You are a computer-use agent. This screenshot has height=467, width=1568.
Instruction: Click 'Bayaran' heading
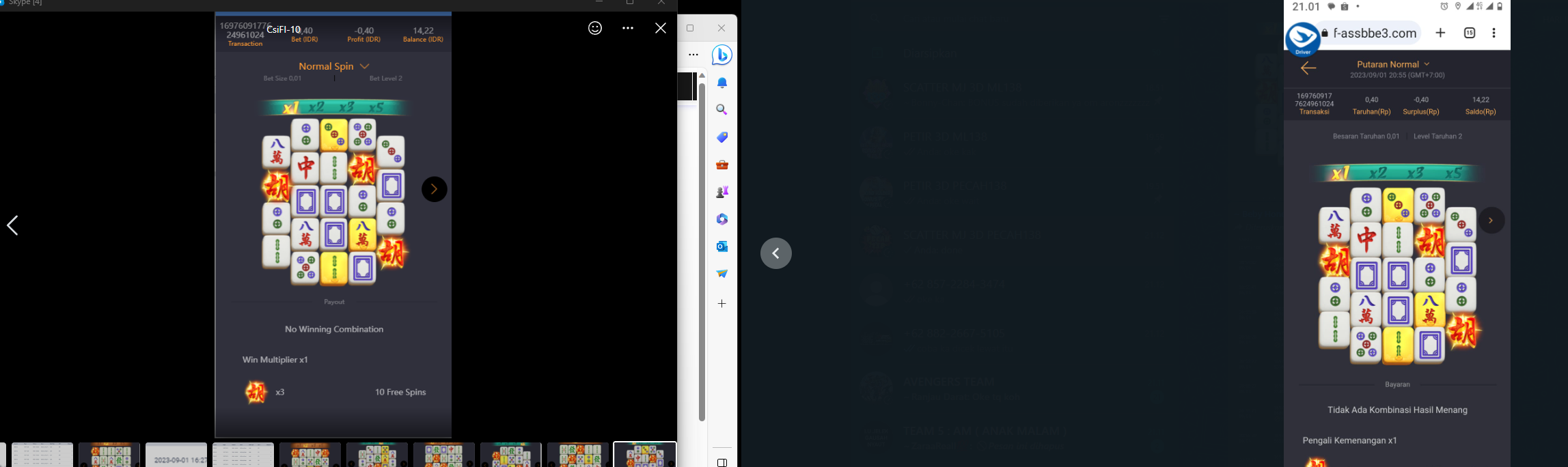pos(1397,384)
